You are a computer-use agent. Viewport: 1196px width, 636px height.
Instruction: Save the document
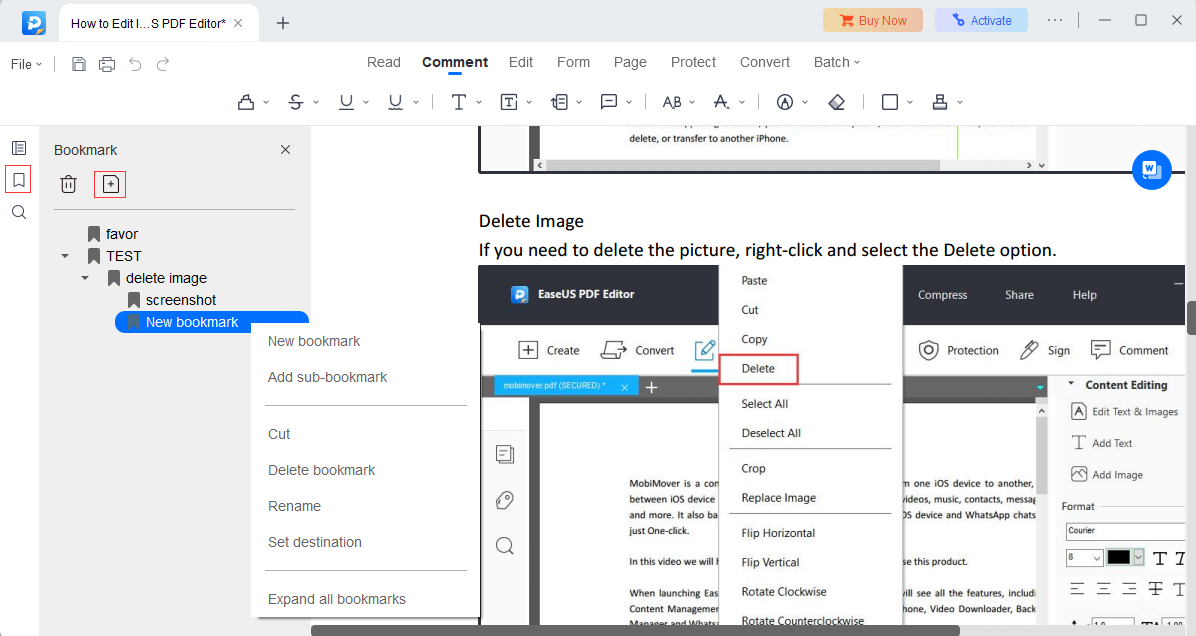pos(79,64)
